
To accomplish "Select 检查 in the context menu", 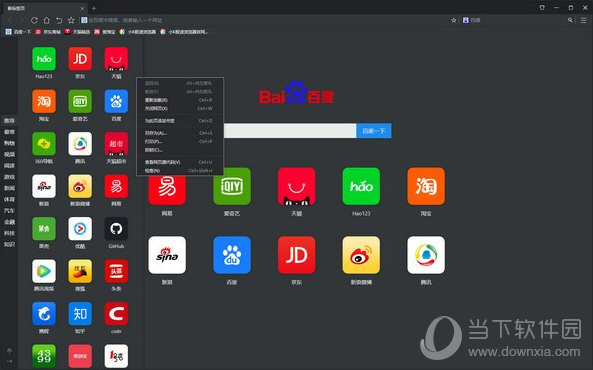I will tap(180, 171).
